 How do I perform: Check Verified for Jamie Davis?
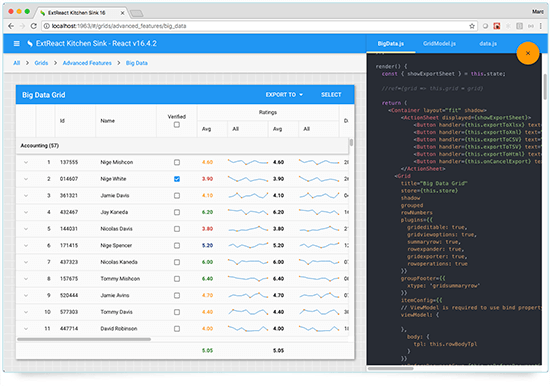click(177, 195)
